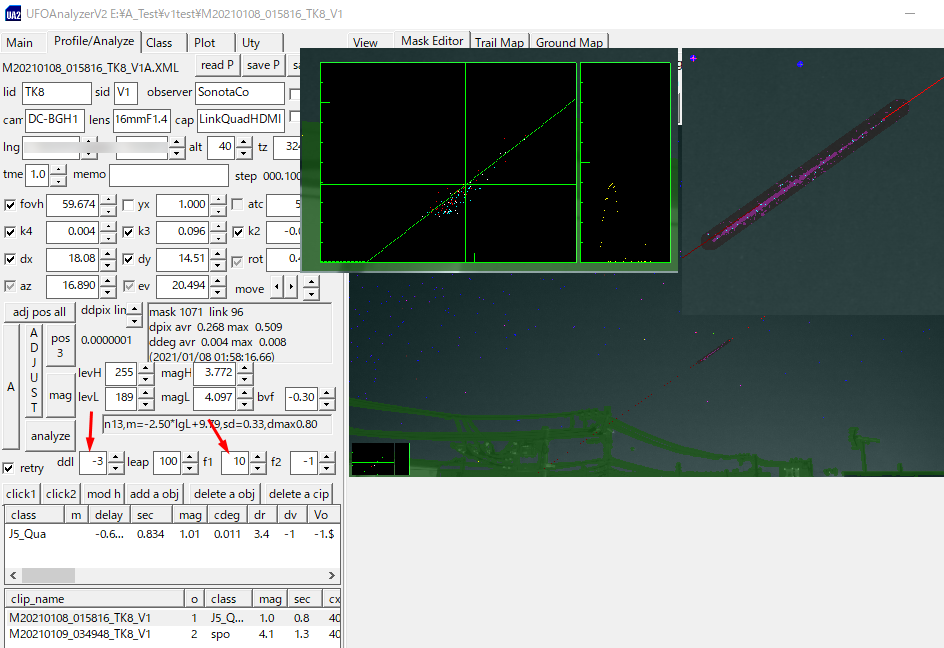Click the up arrow beside ddpix lin
Viewport: 944px width, 648px height.
coord(134,308)
